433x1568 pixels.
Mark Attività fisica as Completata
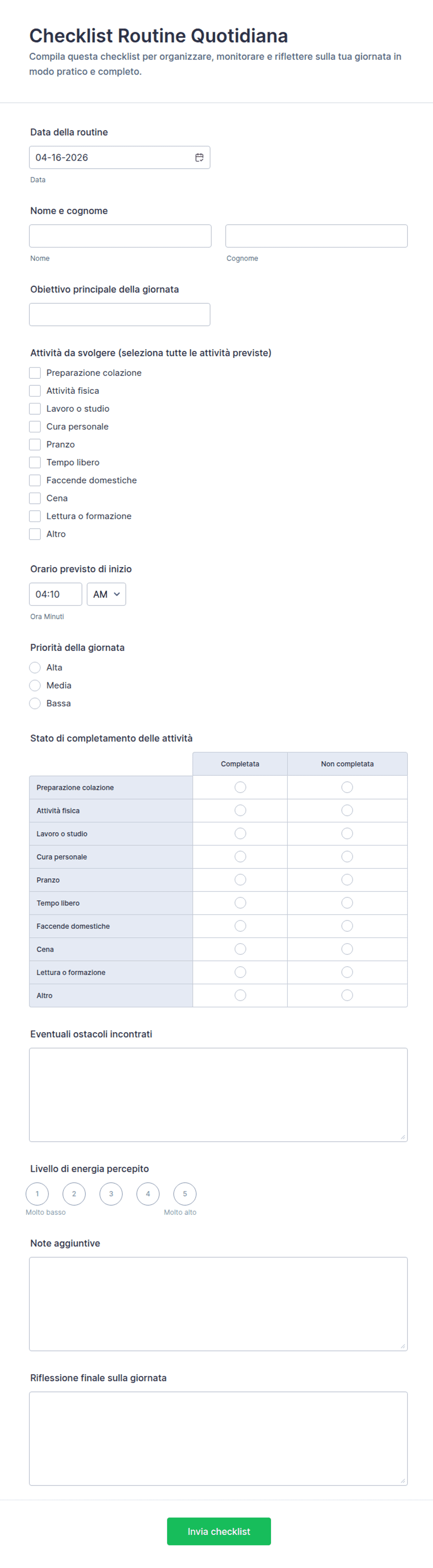tap(240, 810)
